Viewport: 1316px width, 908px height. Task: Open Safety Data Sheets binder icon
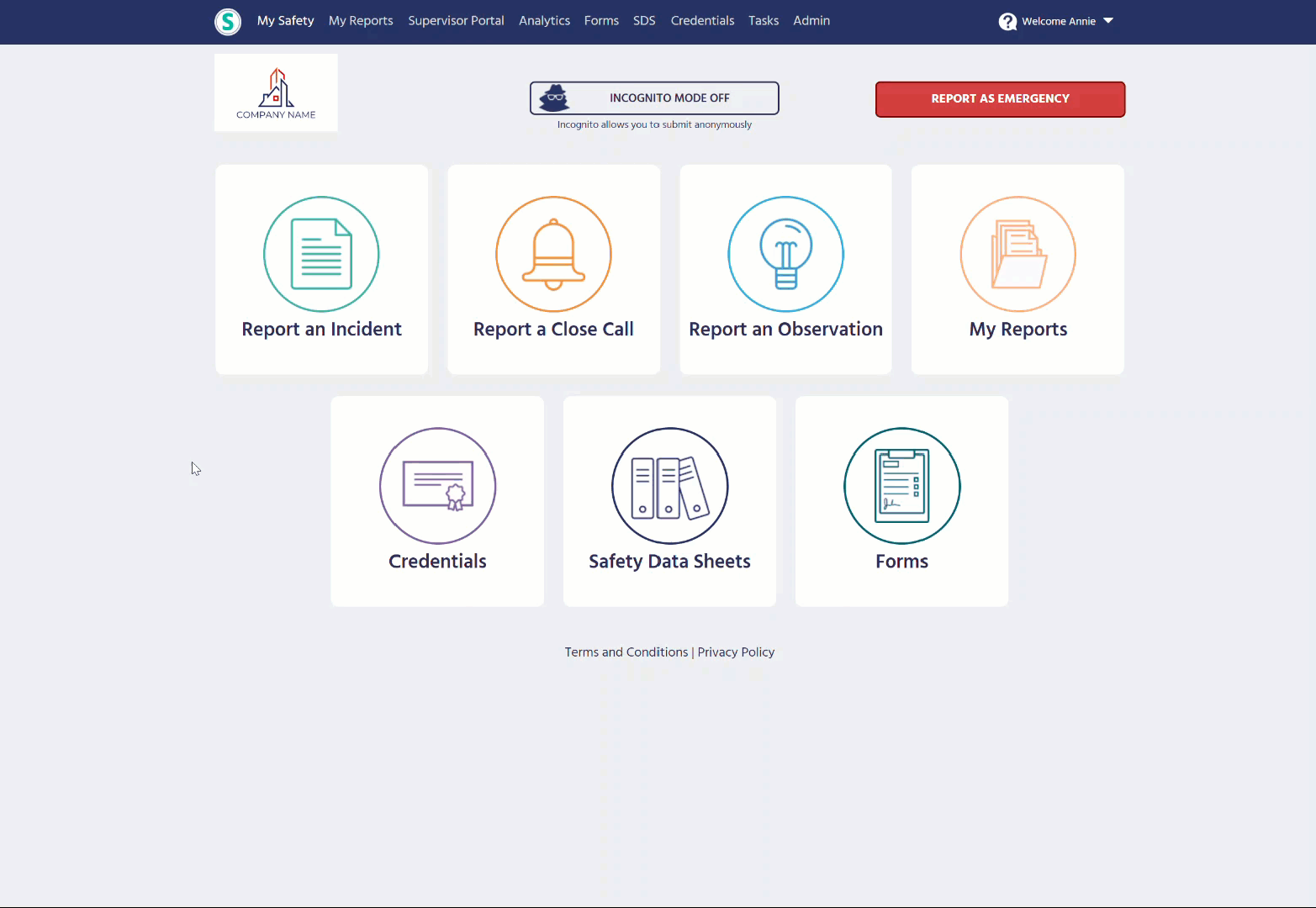point(669,486)
